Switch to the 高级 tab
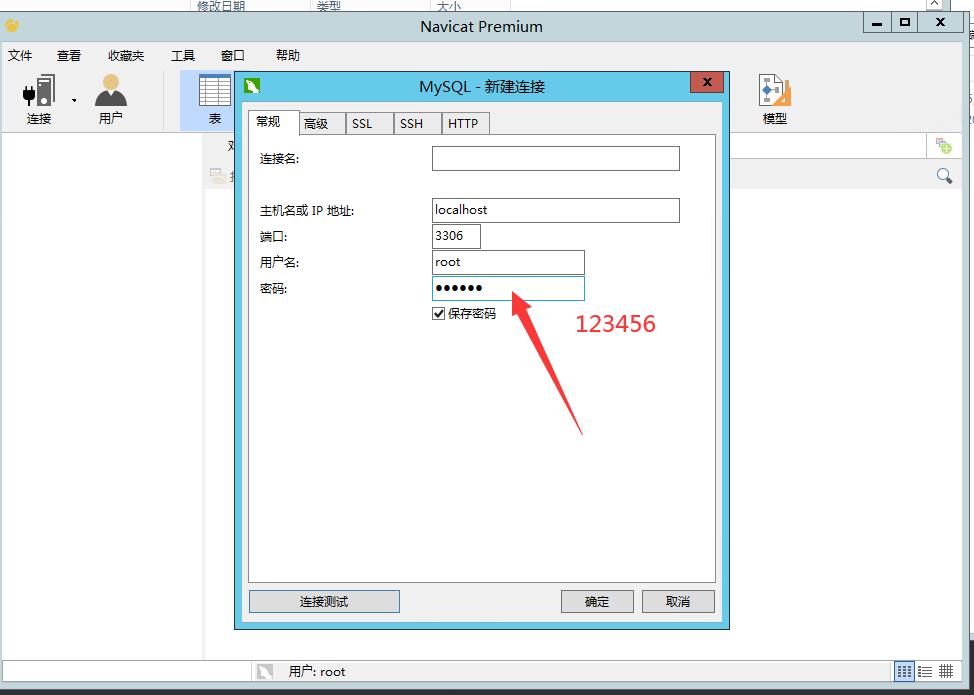 pyautogui.click(x=316, y=124)
